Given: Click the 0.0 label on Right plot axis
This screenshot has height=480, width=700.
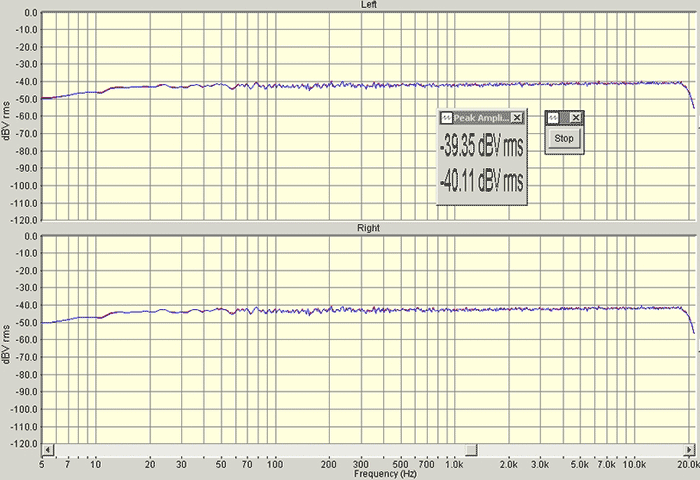Looking at the screenshot, I should [x=31, y=236].
